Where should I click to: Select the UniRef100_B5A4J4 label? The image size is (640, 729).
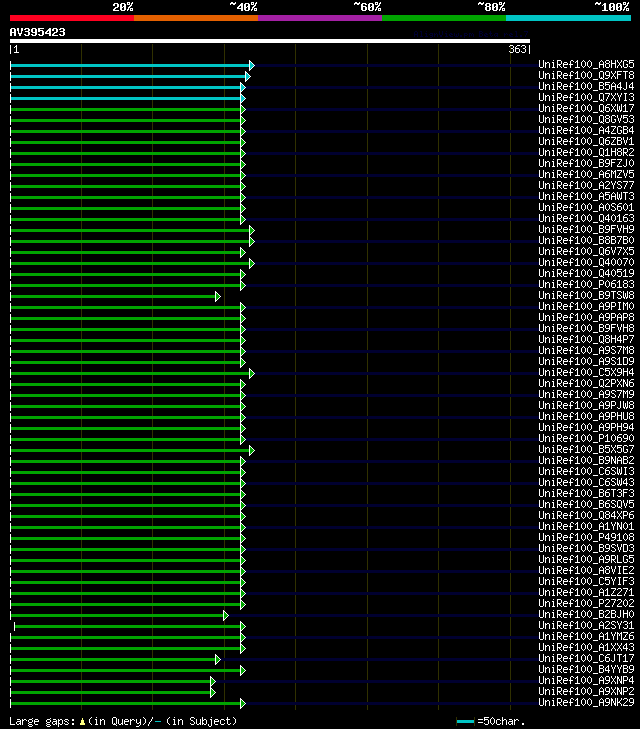pos(586,86)
